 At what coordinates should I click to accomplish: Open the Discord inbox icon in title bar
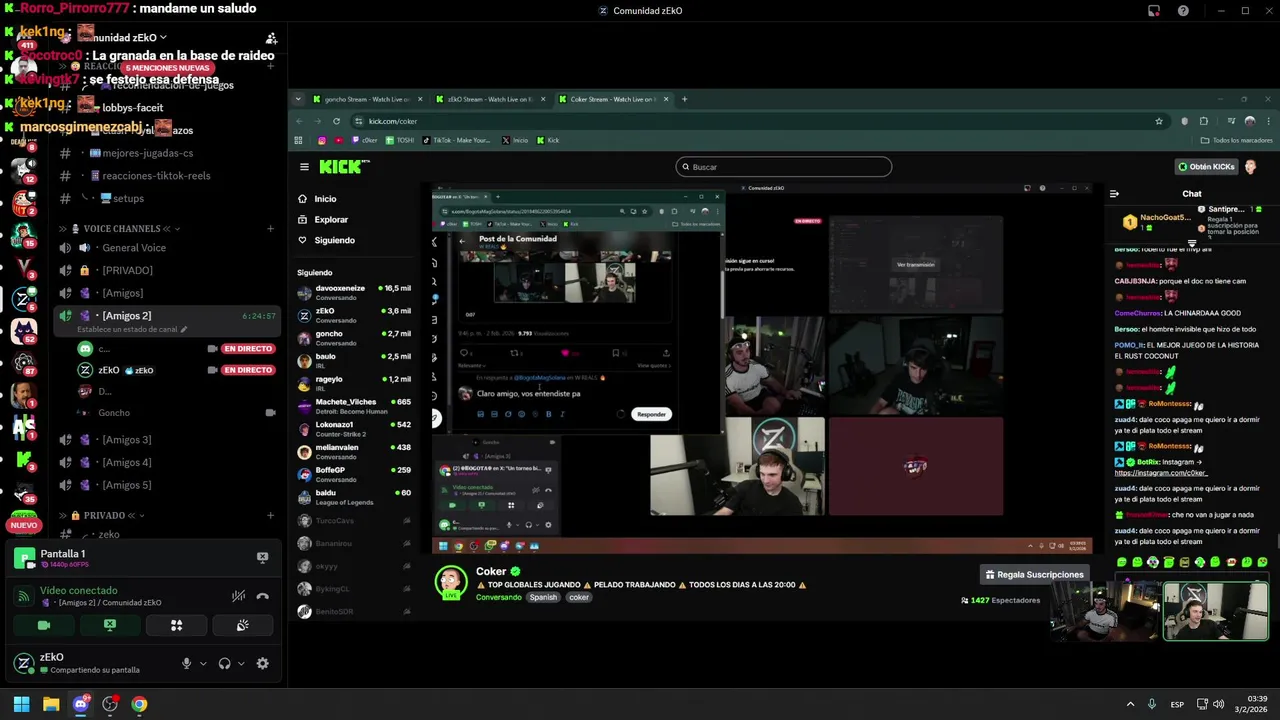[x=1154, y=11]
